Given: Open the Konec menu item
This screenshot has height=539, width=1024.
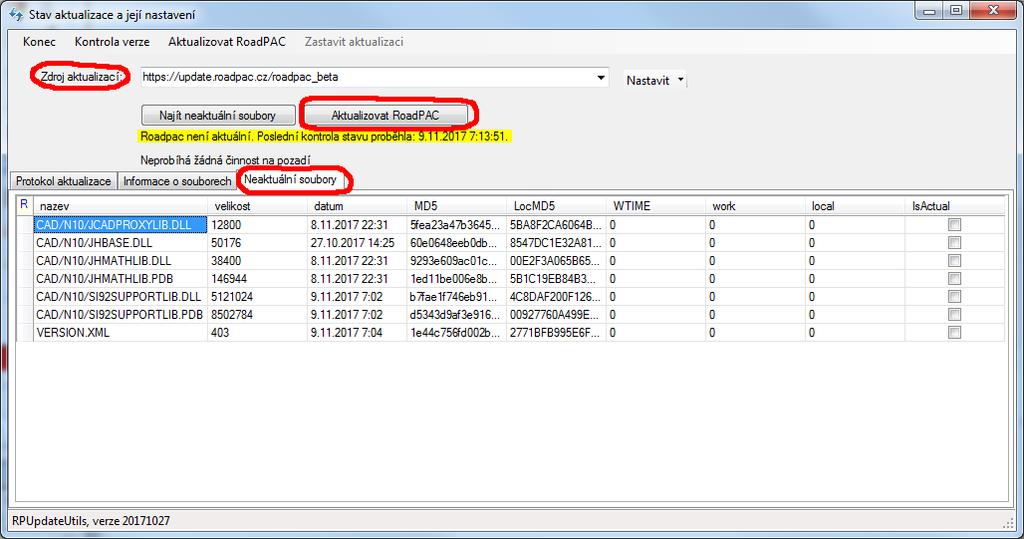Looking at the screenshot, I should 39,42.
